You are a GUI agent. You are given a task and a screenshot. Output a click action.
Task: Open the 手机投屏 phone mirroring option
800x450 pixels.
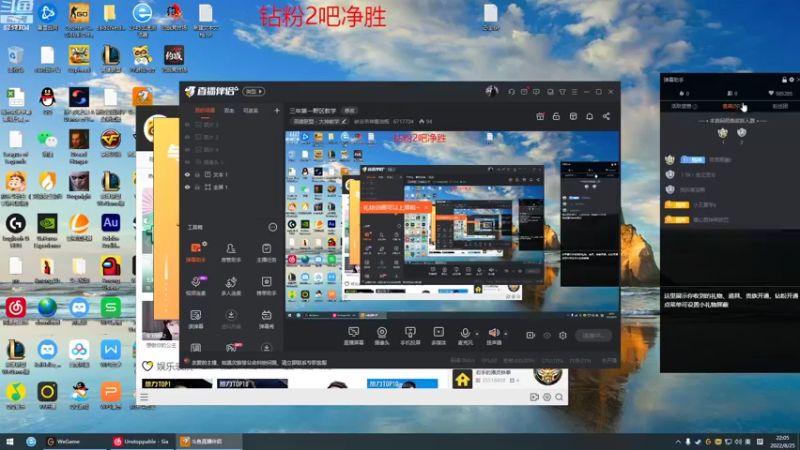coord(410,336)
